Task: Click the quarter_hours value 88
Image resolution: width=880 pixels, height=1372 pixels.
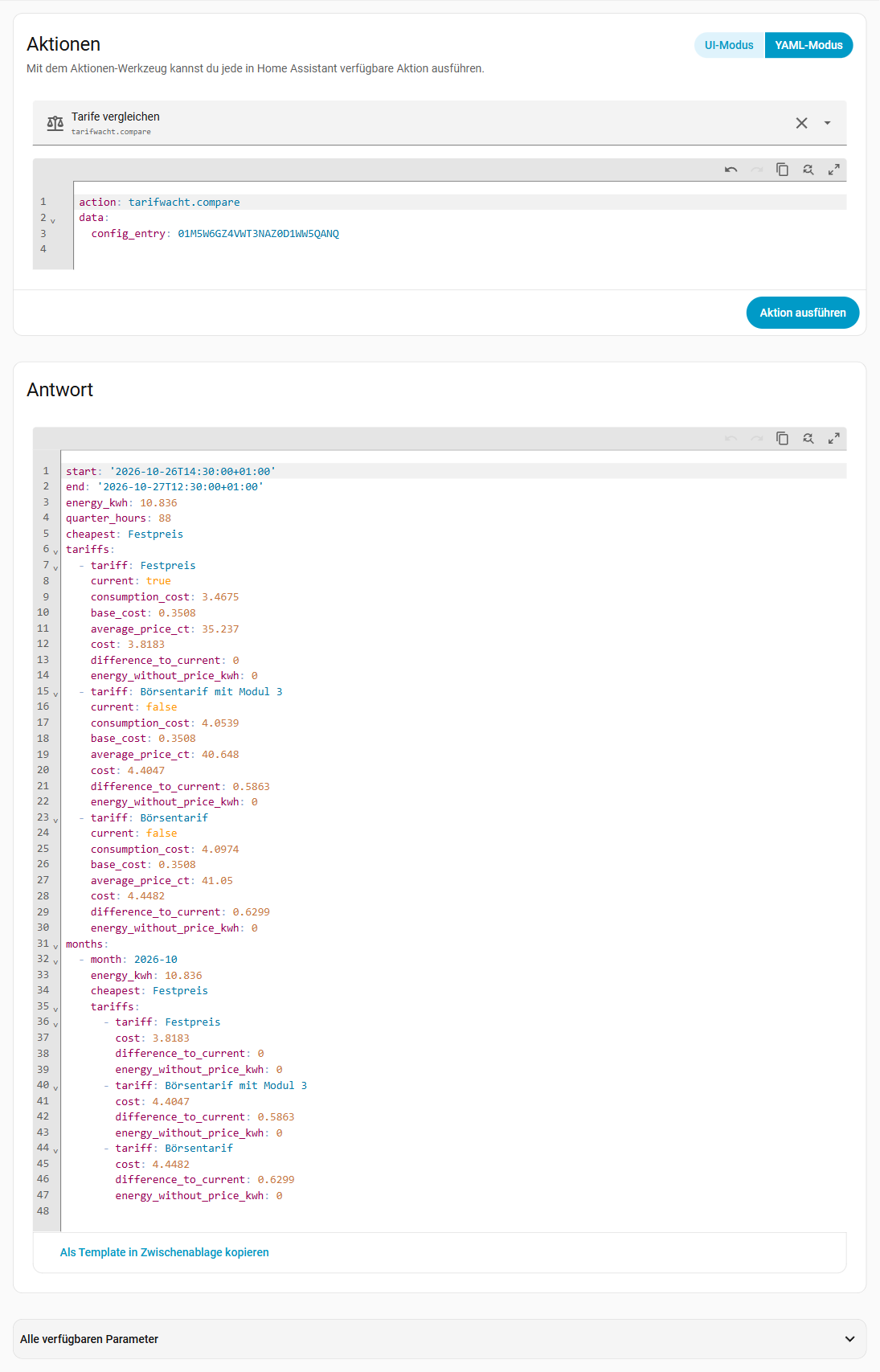Action: pos(165,518)
